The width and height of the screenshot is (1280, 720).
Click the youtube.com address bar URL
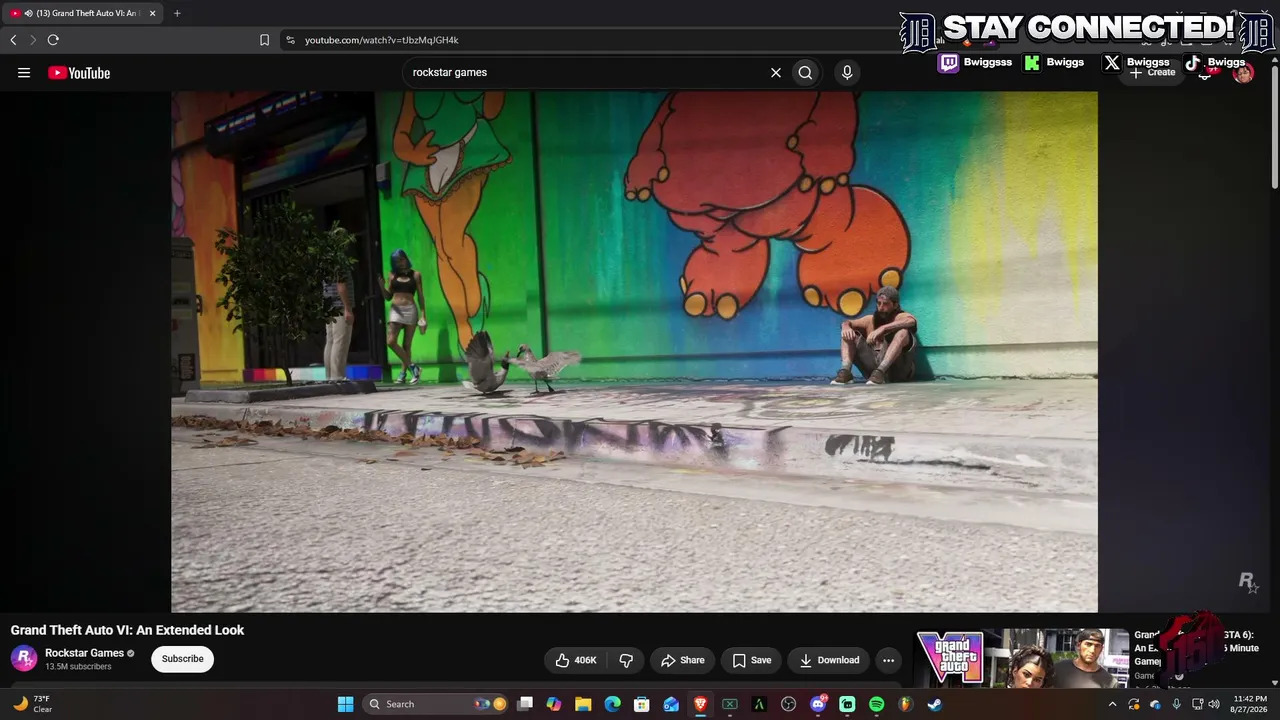point(381,40)
